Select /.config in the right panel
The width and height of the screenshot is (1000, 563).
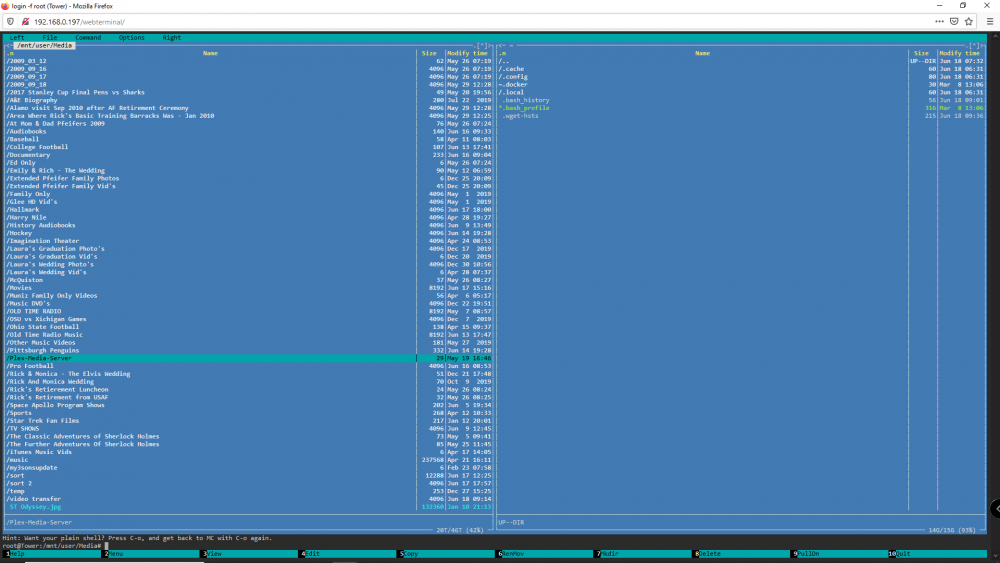(513, 77)
